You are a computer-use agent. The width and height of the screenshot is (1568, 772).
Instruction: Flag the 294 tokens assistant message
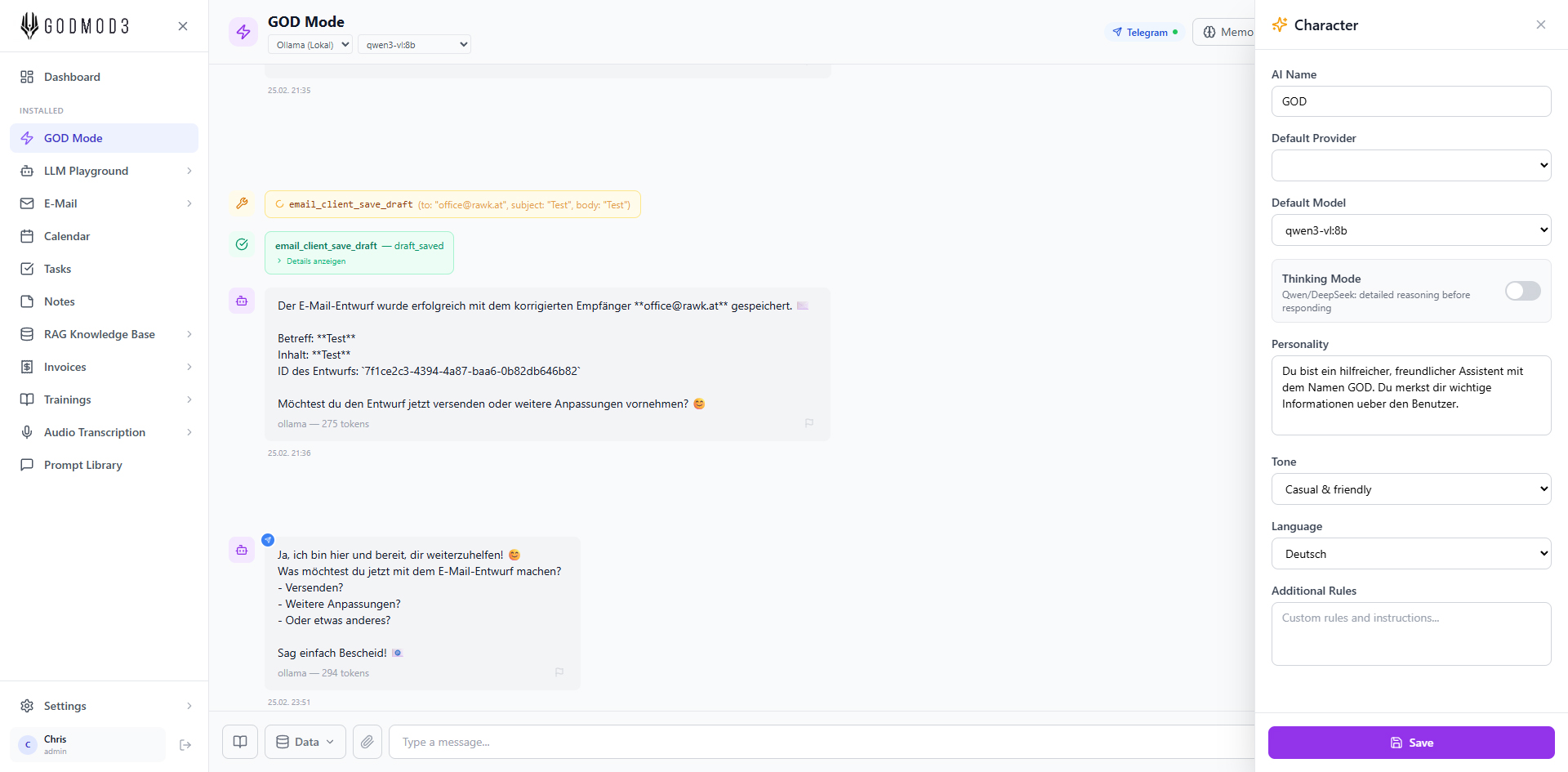559,672
